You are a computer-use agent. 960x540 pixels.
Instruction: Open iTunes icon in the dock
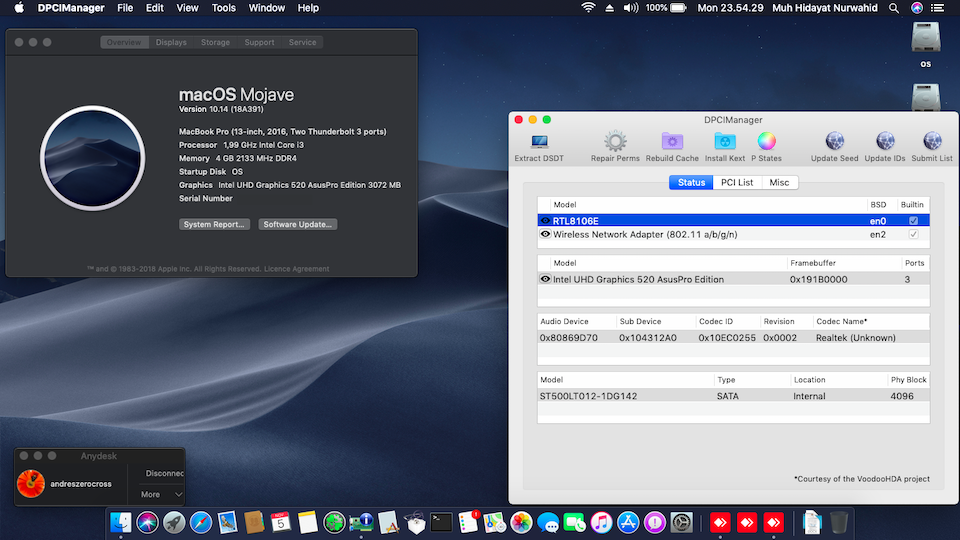602,523
